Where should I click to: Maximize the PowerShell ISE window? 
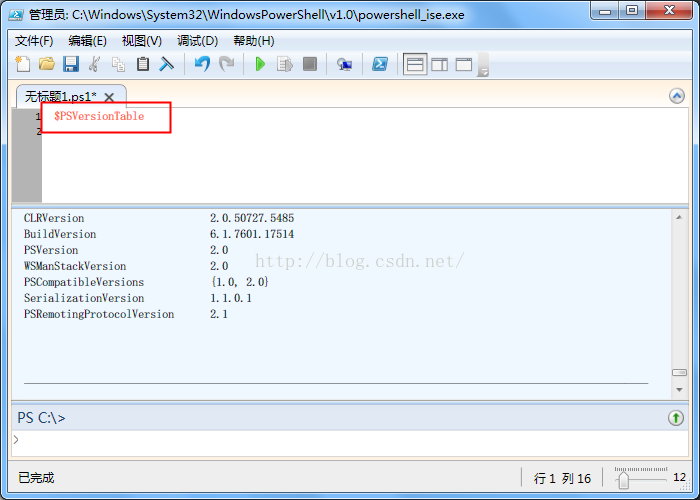632,11
